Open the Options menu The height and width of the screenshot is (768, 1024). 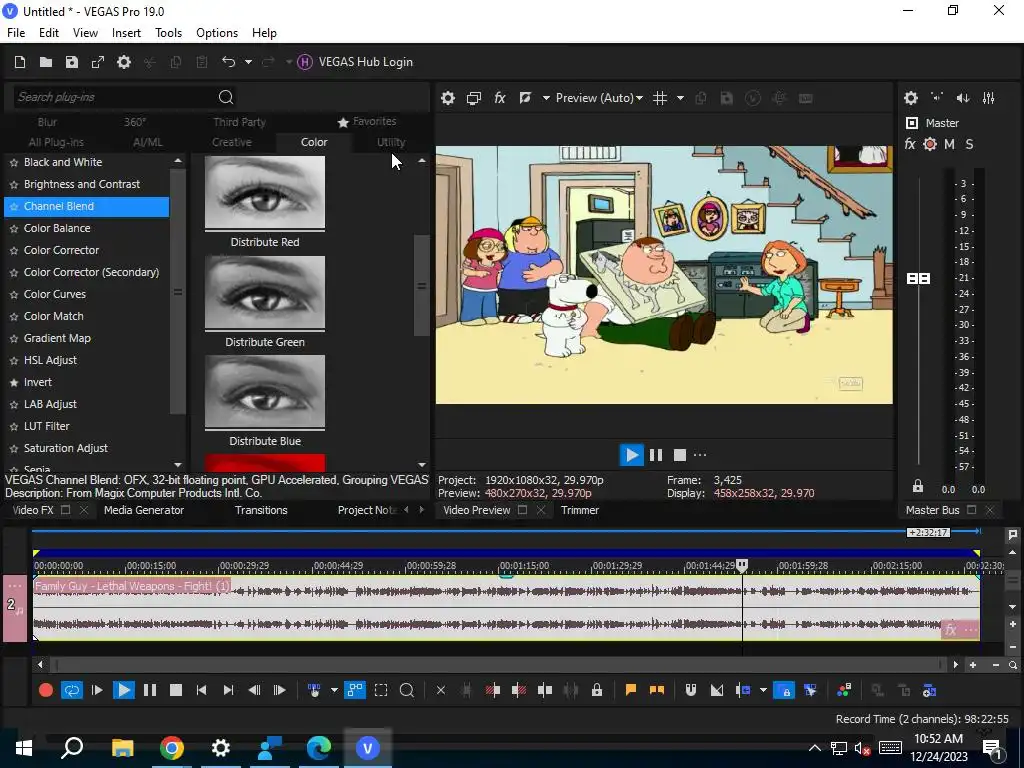pyautogui.click(x=217, y=33)
